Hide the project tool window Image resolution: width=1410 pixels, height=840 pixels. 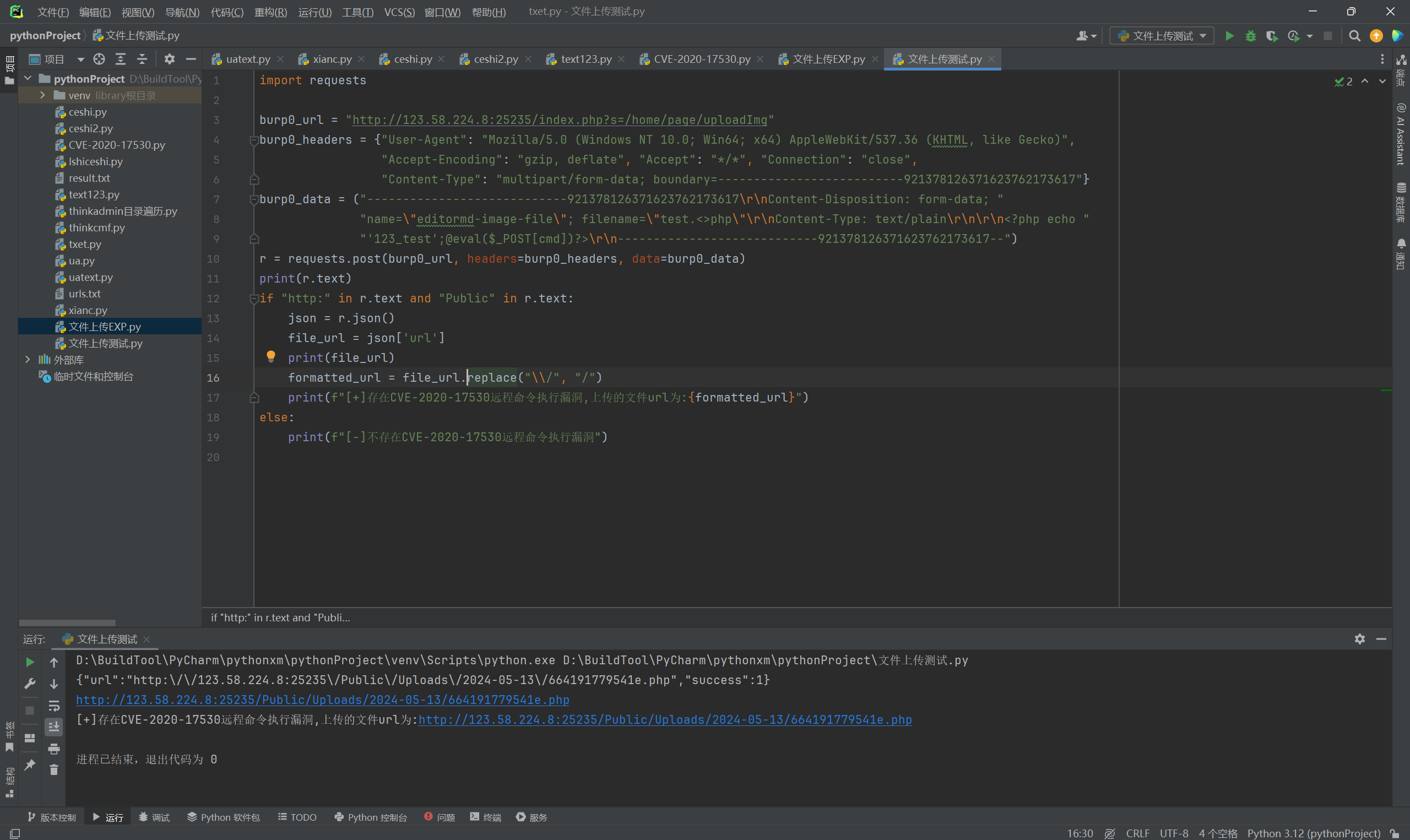click(191, 59)
